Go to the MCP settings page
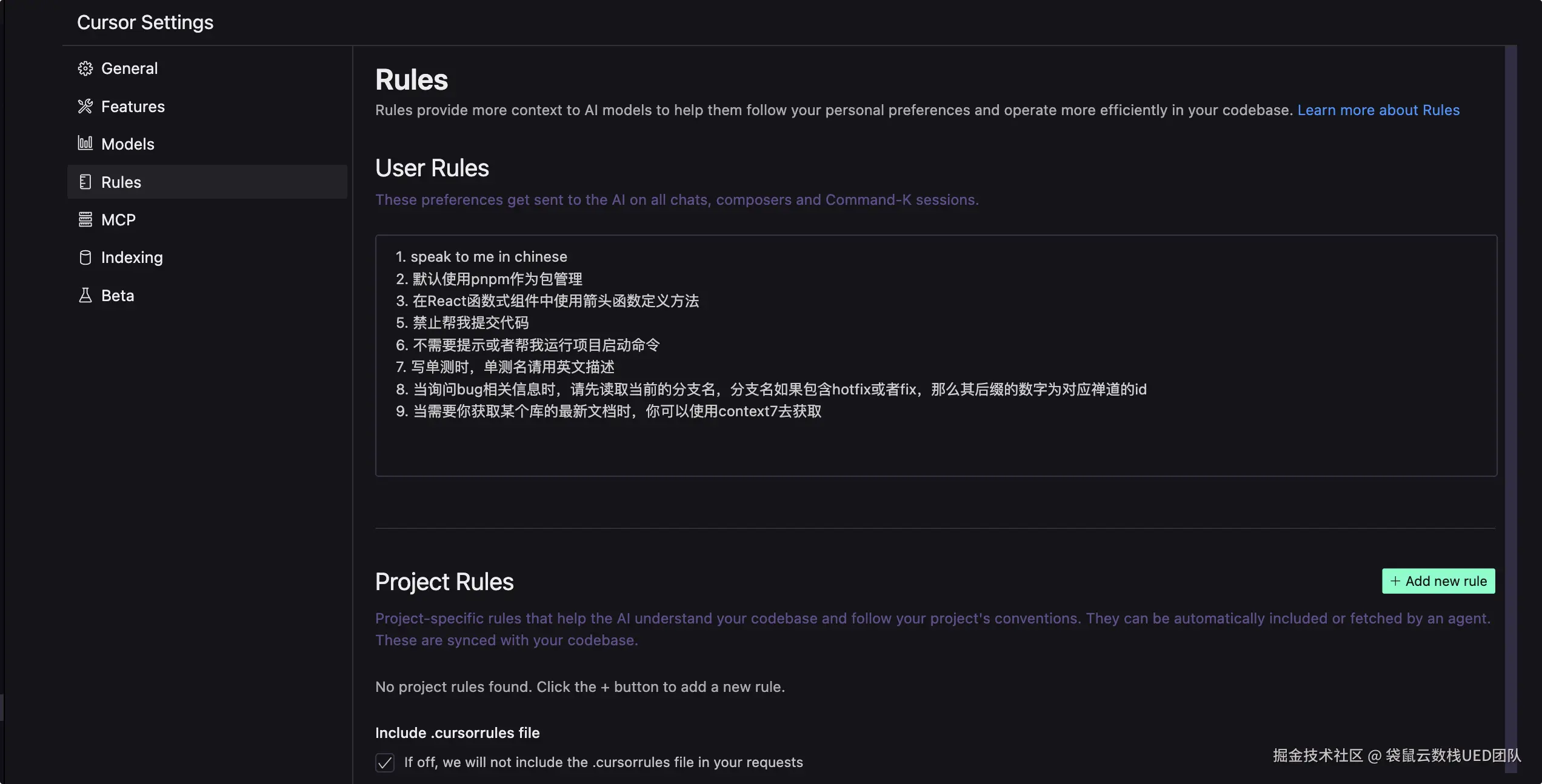Image resolution: width=1542 pixels, height=784 pixels. (118, 220)
